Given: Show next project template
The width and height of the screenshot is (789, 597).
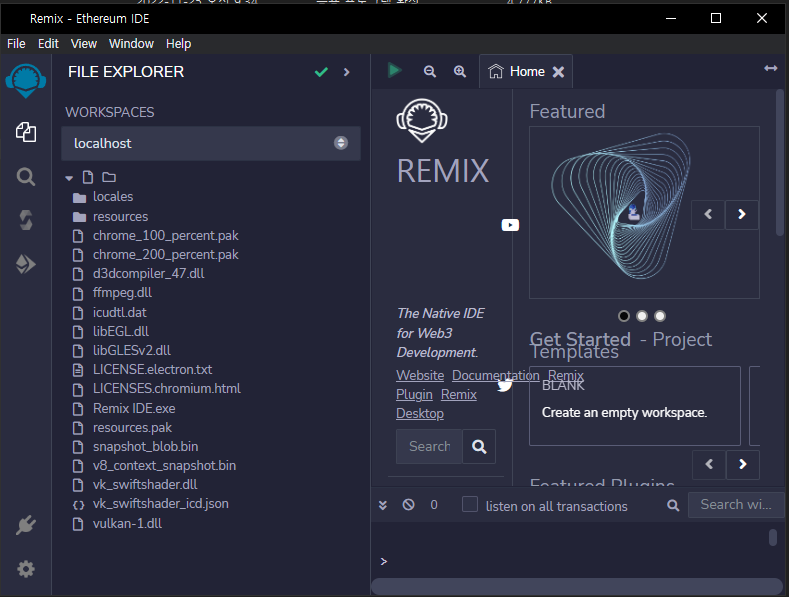Looking at the screenshot, I should click(x=743, y=464).
